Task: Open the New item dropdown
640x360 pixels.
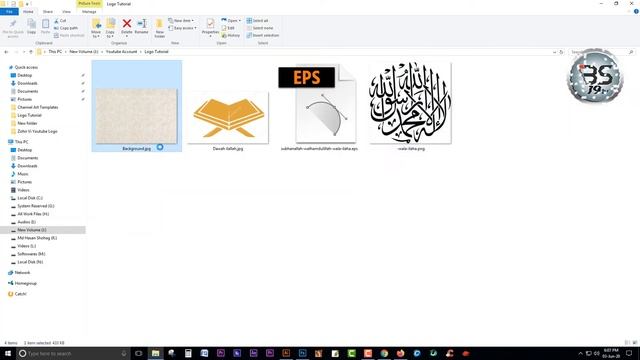Action: (181, 20)
